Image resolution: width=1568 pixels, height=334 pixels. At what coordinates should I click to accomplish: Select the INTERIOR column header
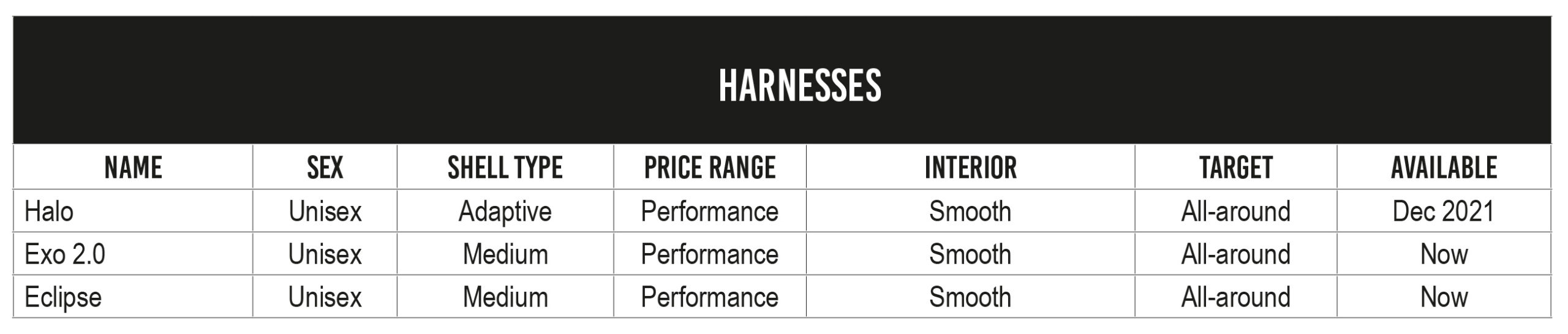coord(970,168)
